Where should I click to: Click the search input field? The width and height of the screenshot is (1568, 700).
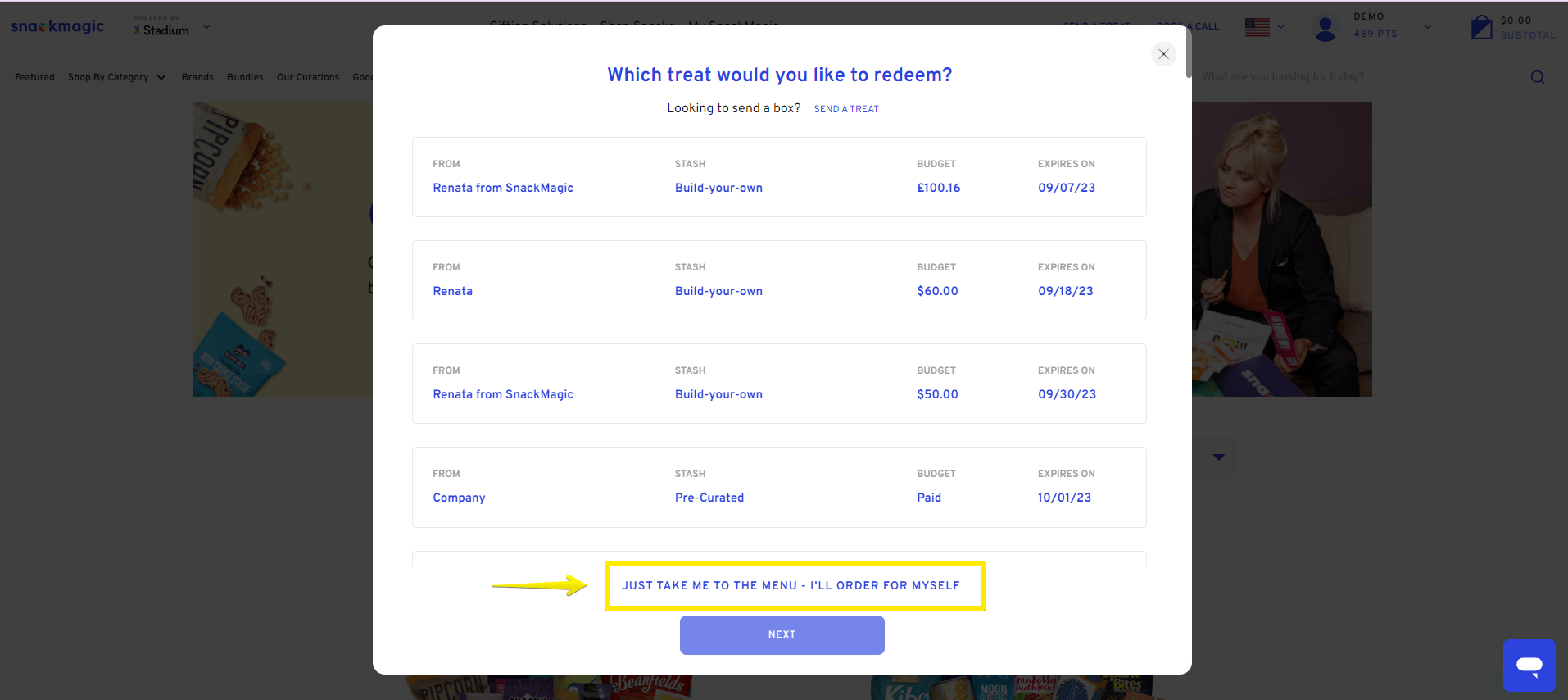point(1360,77)
